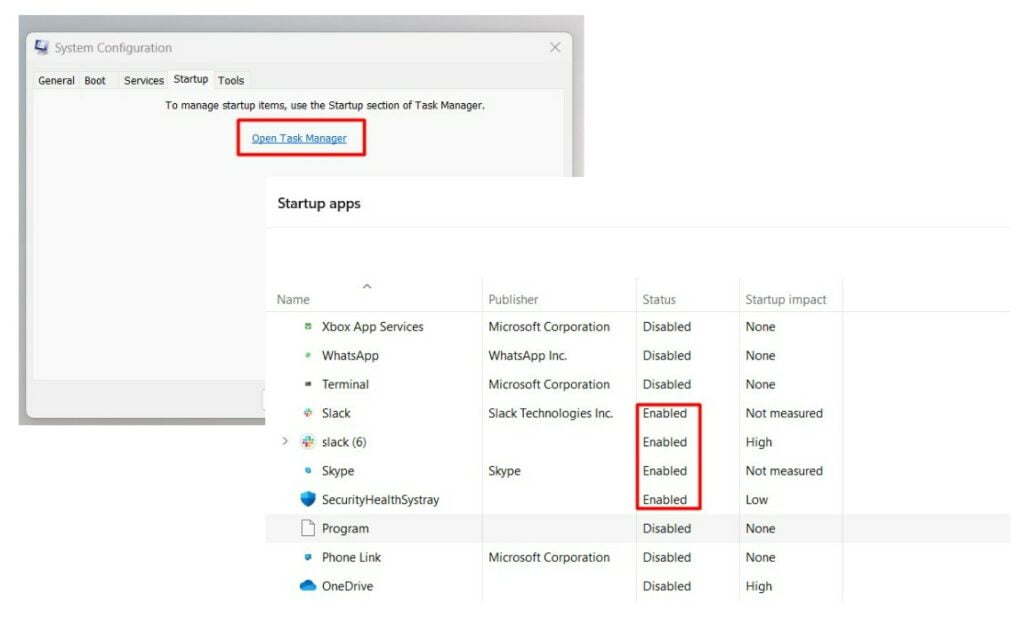This screenshot has width=1024, height=618.
Task: Click the Open Task Manager link
Action: click(x=301, y=139)
